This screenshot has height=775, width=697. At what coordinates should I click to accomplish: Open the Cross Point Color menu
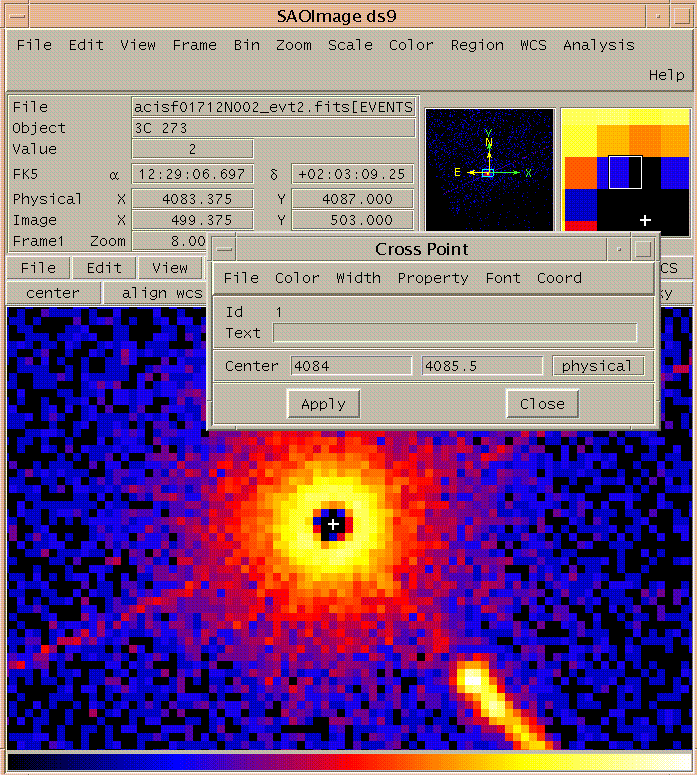tap(297, 278)
